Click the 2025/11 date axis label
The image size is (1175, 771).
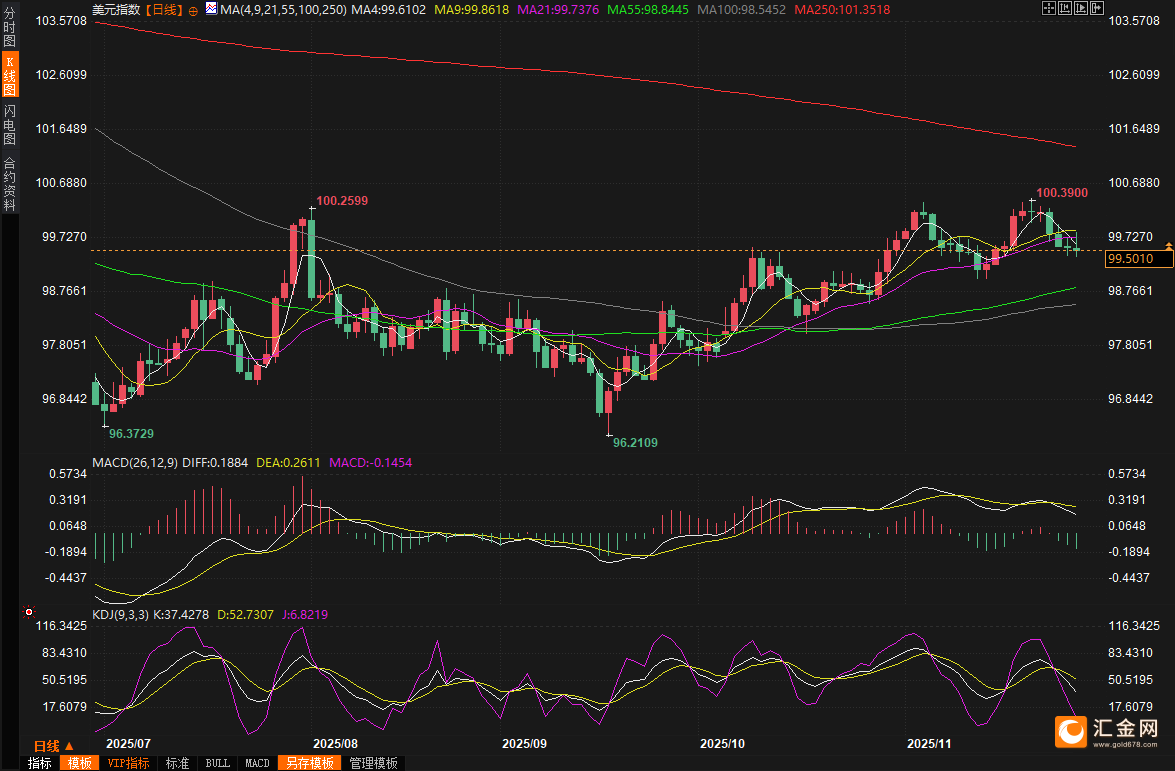point(928,743)
